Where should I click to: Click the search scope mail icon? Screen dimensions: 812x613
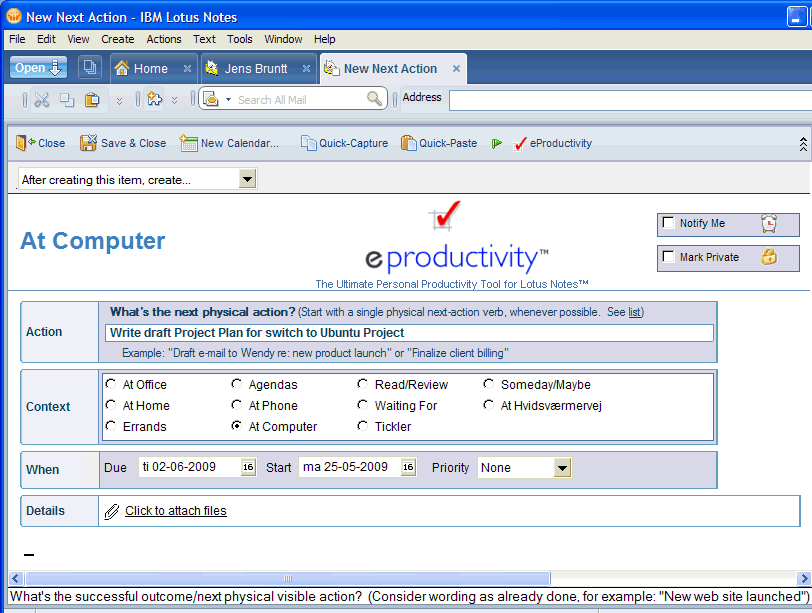click(x=211, y=98)
